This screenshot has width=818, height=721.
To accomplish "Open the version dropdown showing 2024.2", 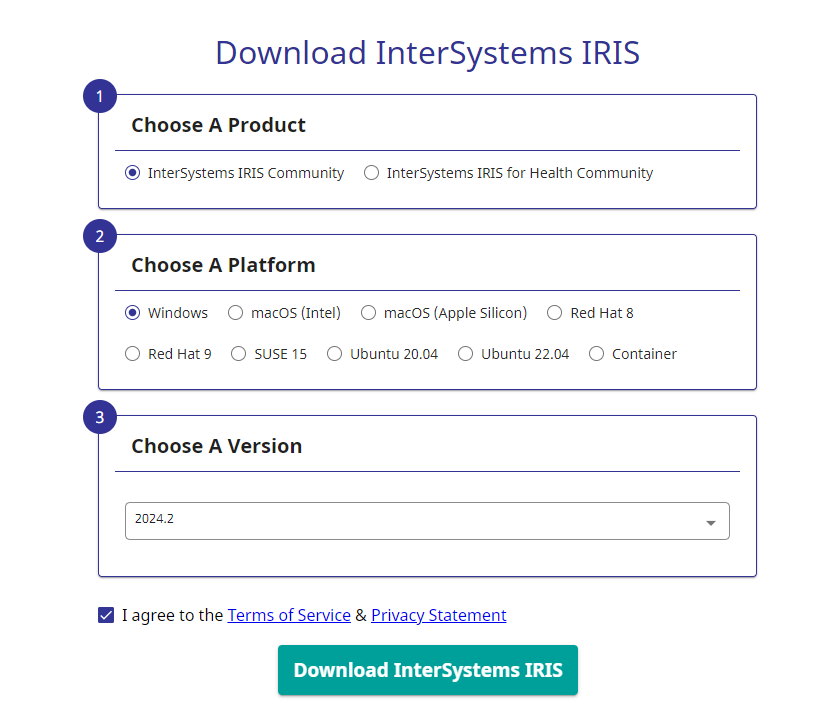I will [427, 521].
